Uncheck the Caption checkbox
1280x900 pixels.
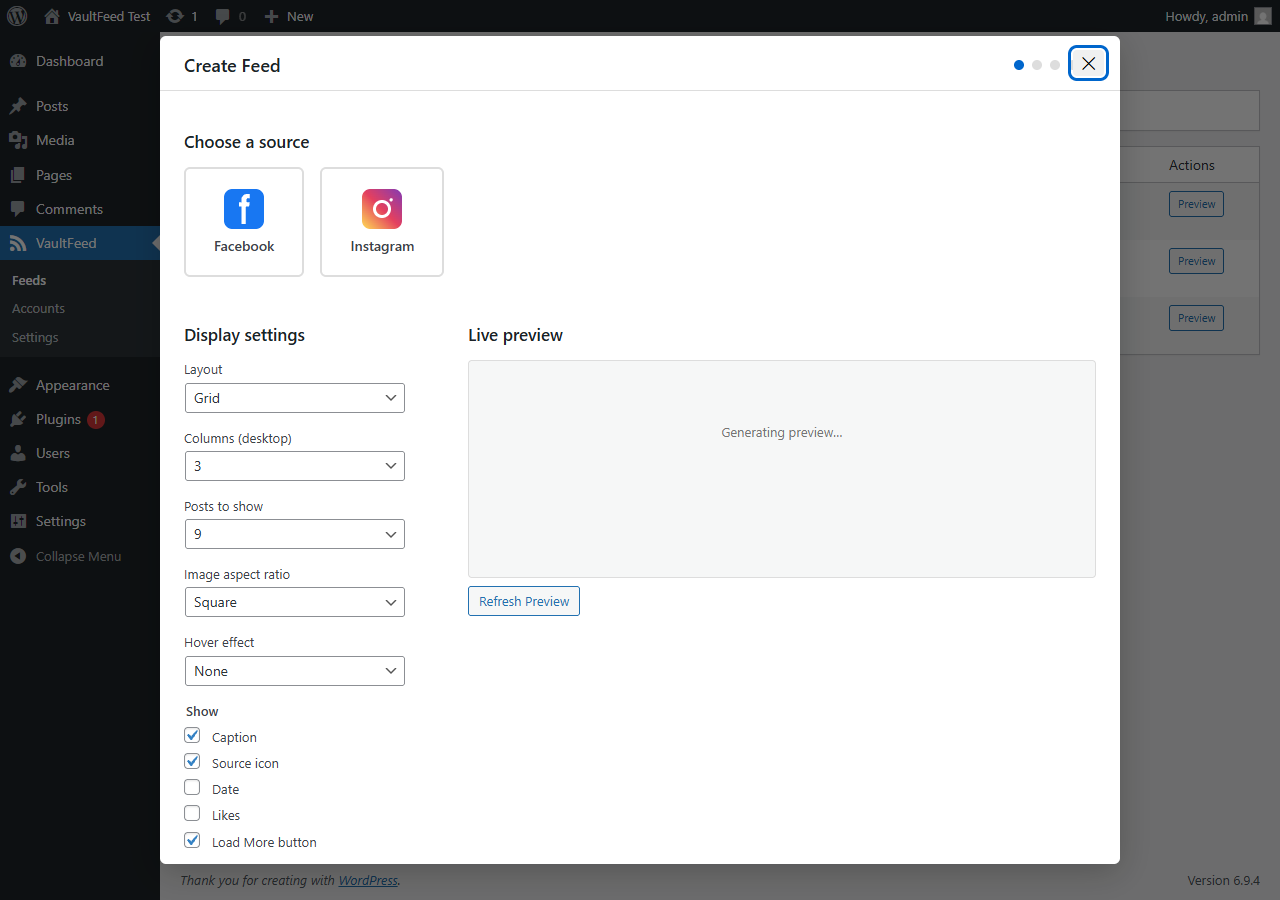(x=192, y=735)
